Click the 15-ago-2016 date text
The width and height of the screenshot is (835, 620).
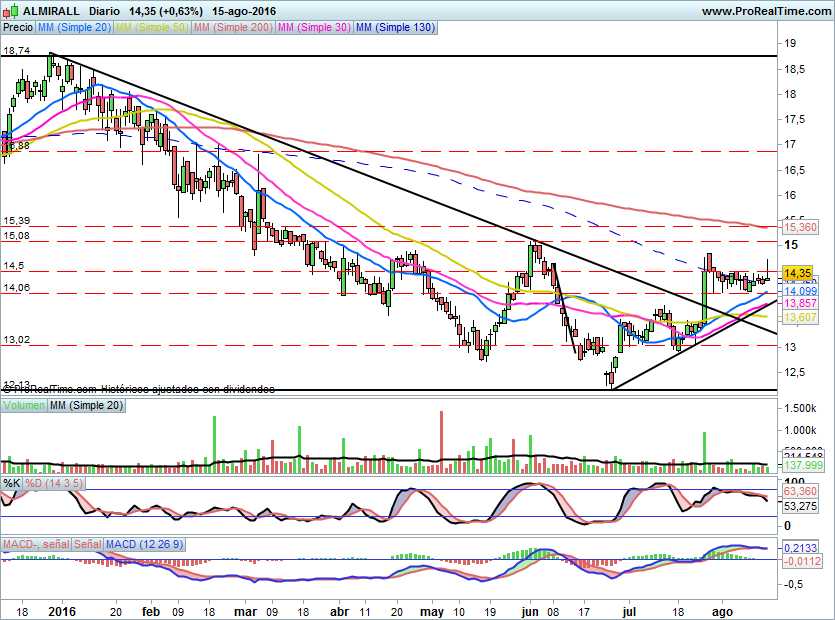tap(244, 11)
